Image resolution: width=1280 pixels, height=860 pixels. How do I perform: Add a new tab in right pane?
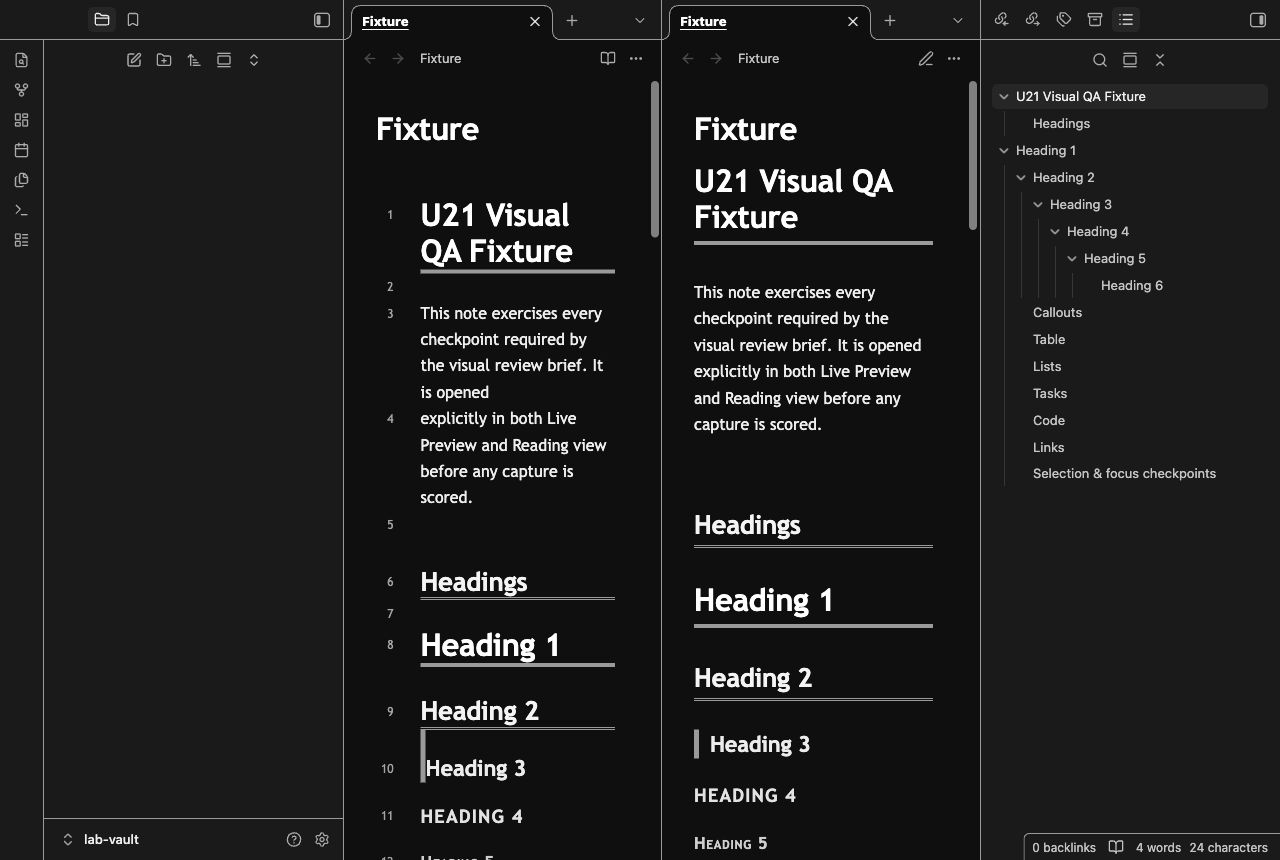pyautogui.click(x=890, y=20)
